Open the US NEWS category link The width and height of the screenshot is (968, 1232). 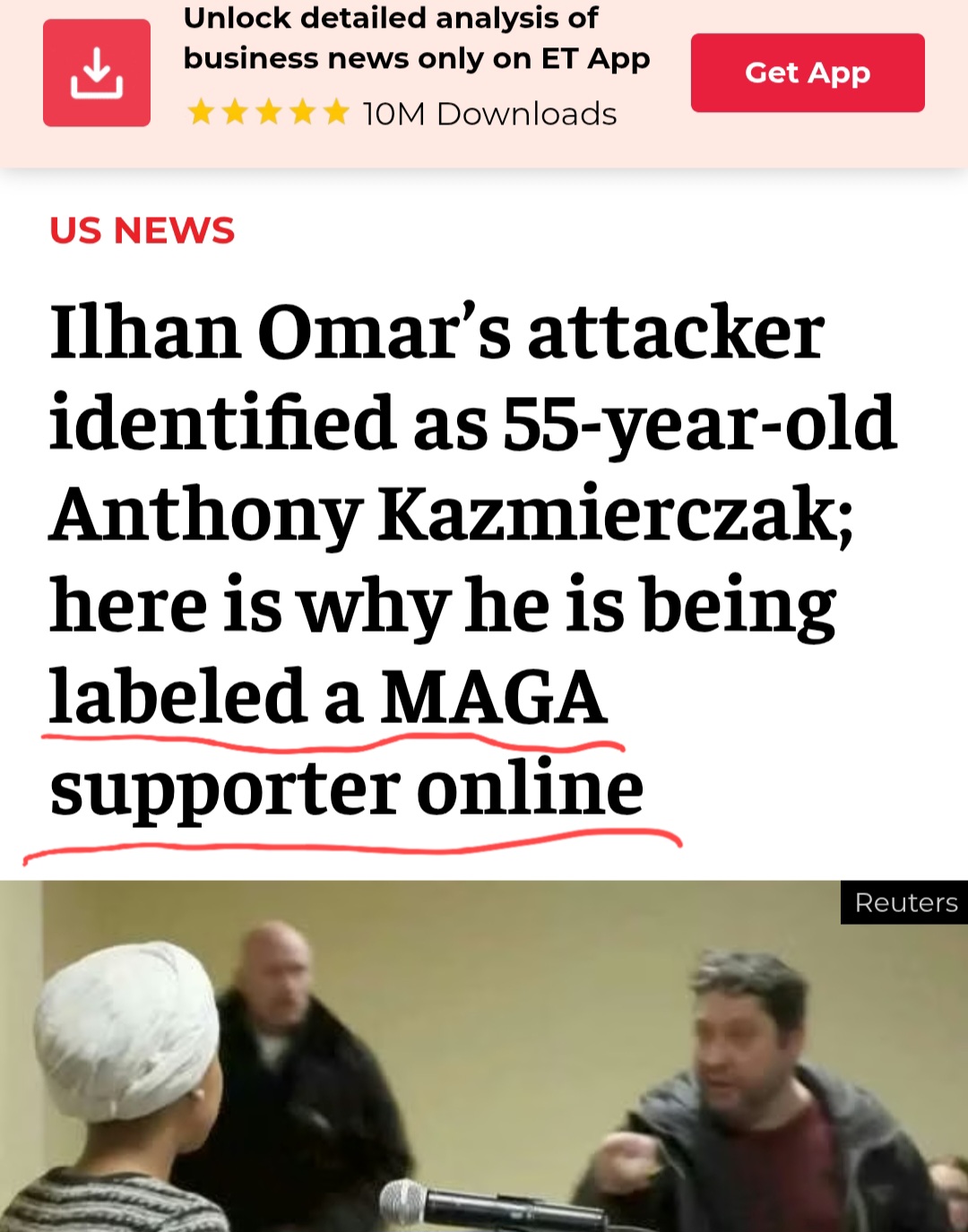tap(143, 230)
